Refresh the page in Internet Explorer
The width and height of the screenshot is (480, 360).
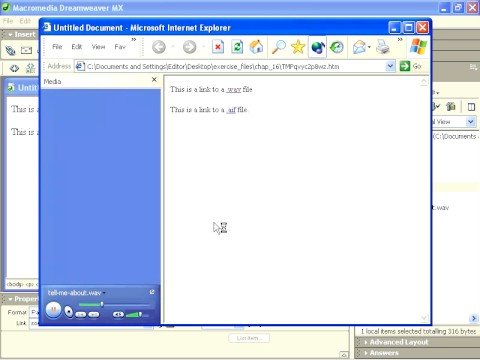coord(237,47)
